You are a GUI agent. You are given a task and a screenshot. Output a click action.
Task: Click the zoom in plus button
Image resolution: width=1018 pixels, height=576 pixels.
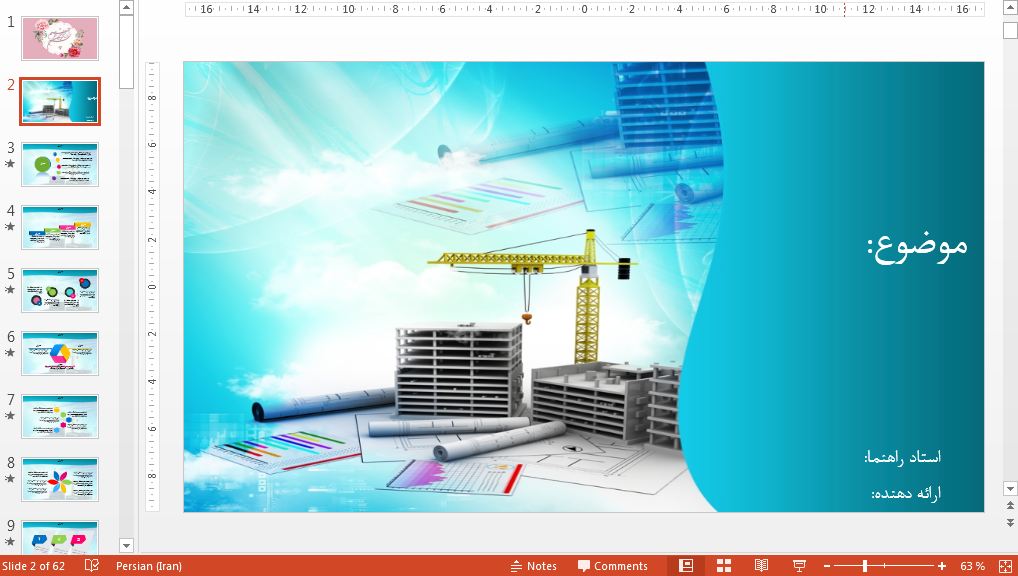coord(942,566)
